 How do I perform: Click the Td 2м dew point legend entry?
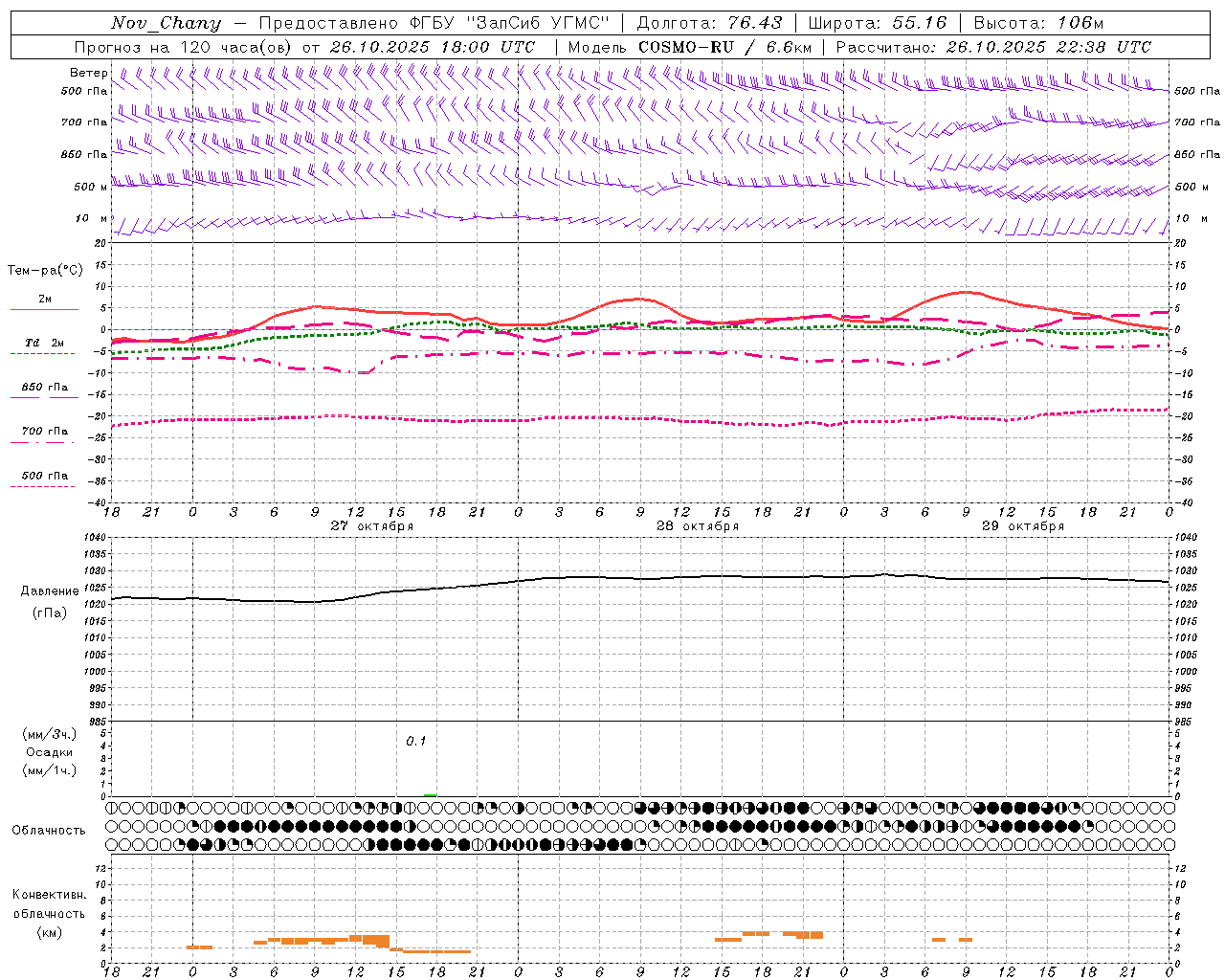tap(44, 343)
